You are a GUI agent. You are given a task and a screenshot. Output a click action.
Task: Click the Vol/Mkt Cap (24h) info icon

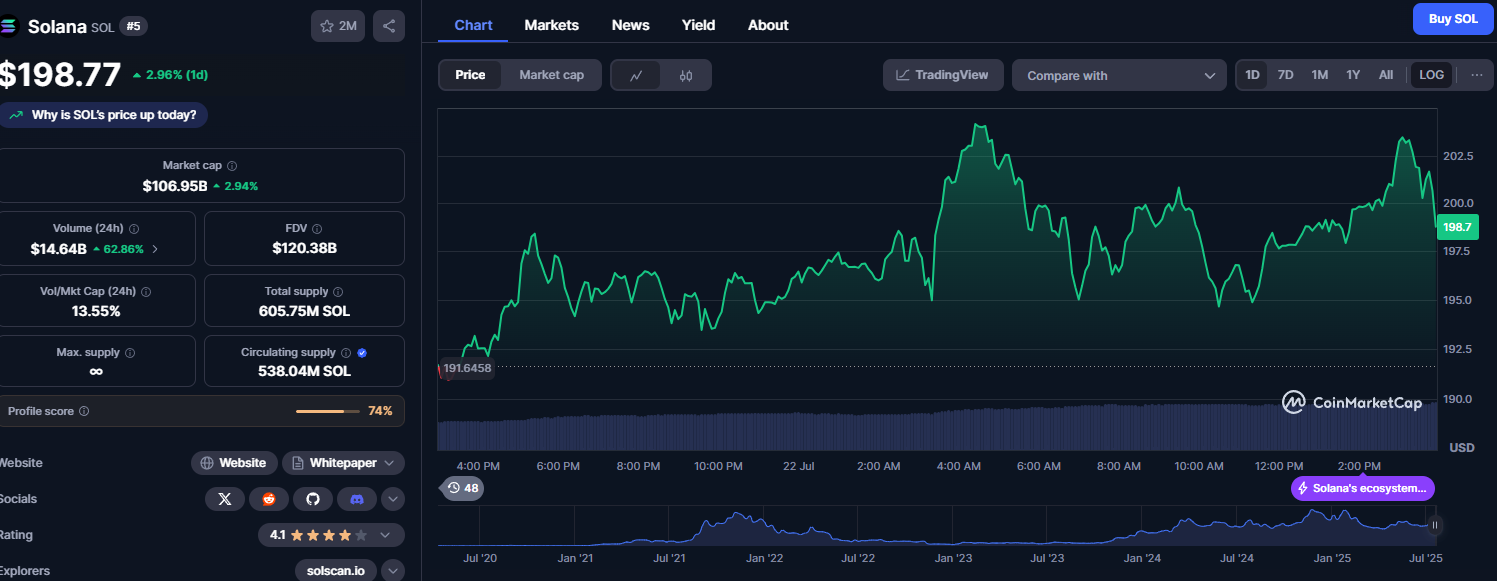click(x=146, y=292)
